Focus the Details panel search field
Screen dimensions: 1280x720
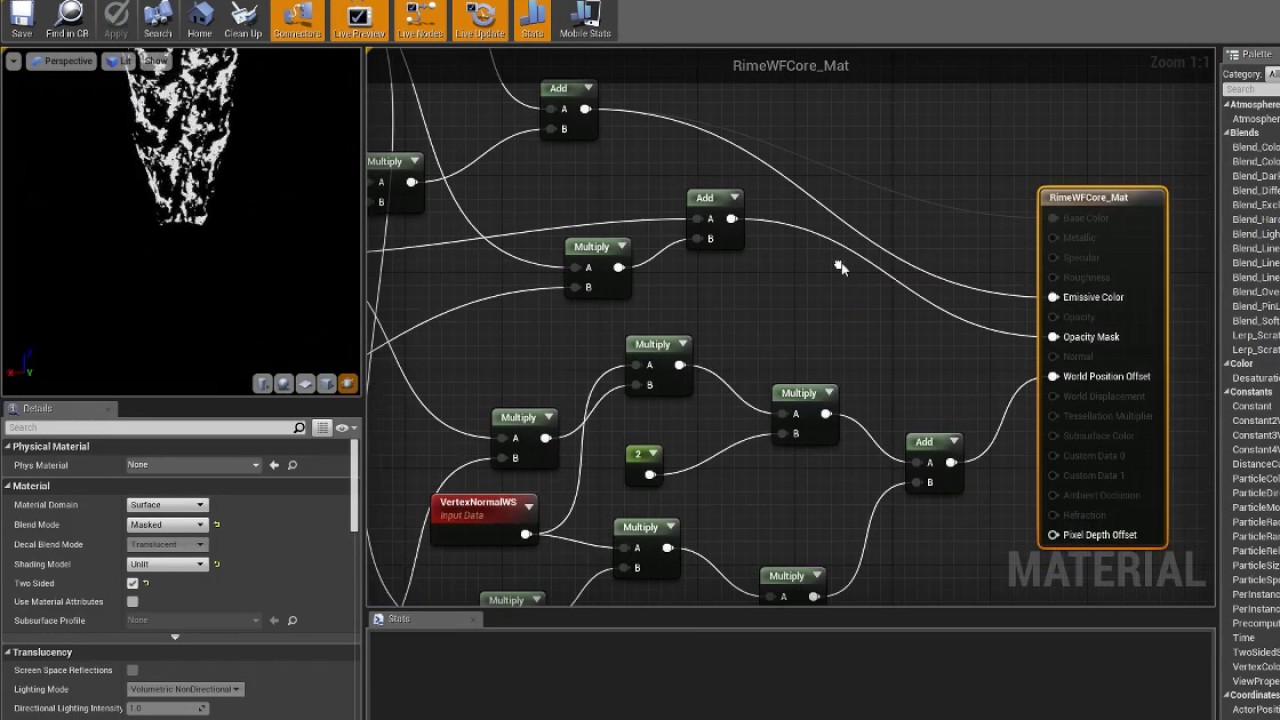pyautogui.click(x=148, y=427)
